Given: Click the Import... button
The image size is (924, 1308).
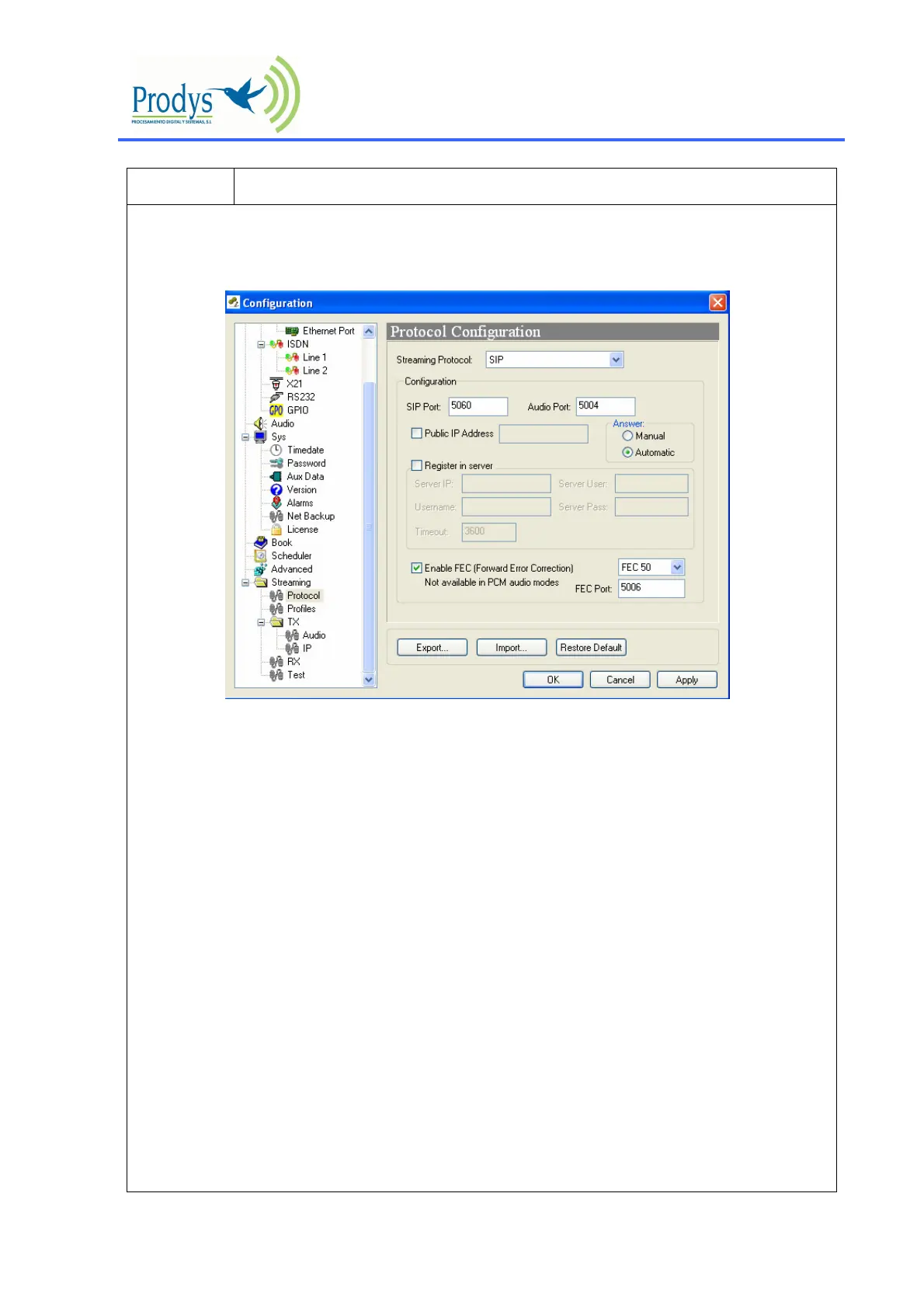Looking at the screenshot, I should [x=511, y=648].
